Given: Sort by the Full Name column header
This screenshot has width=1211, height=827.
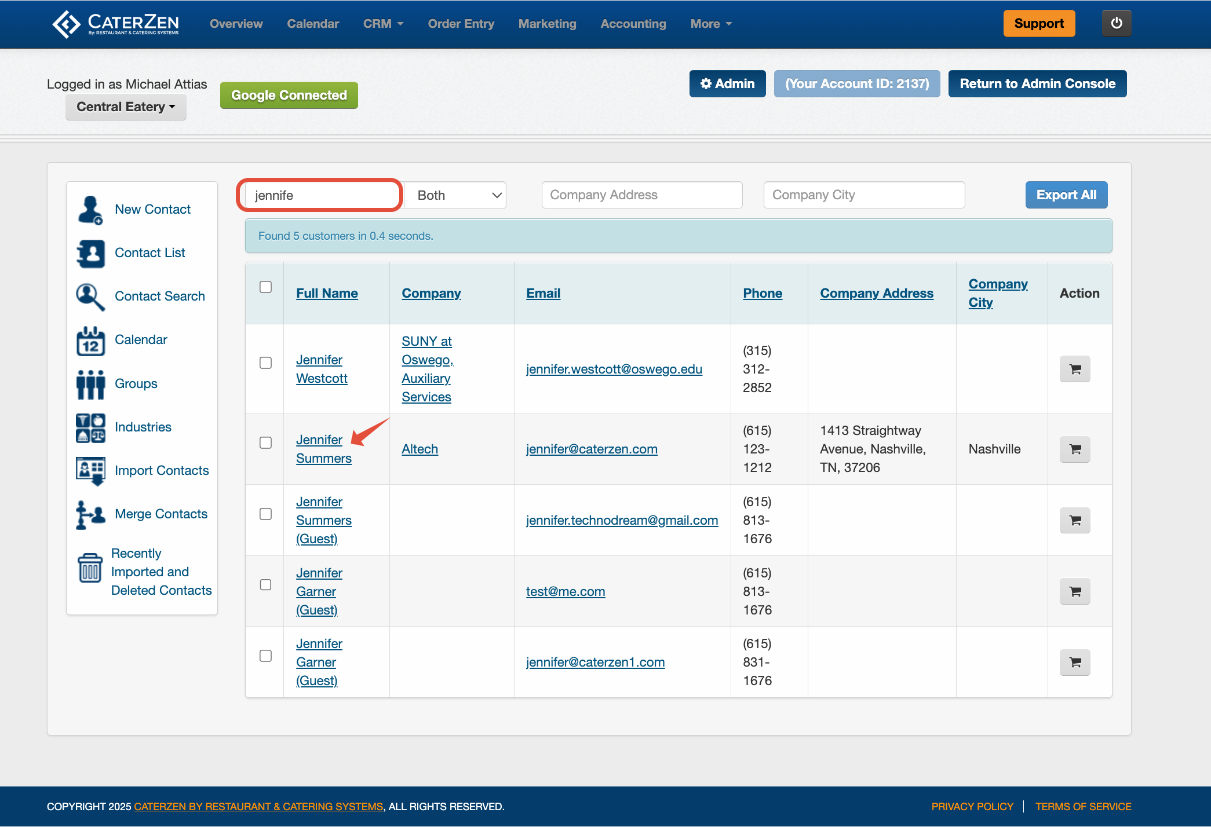Looking at the screenshot, I should coord(327,293).
